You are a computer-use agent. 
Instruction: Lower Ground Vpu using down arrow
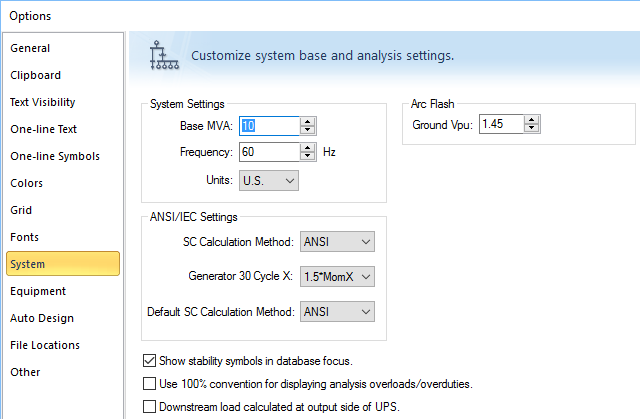[x=531, y=130]
